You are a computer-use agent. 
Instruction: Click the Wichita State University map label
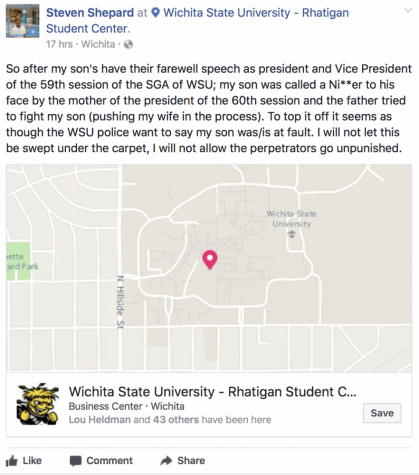click(291, 219)
